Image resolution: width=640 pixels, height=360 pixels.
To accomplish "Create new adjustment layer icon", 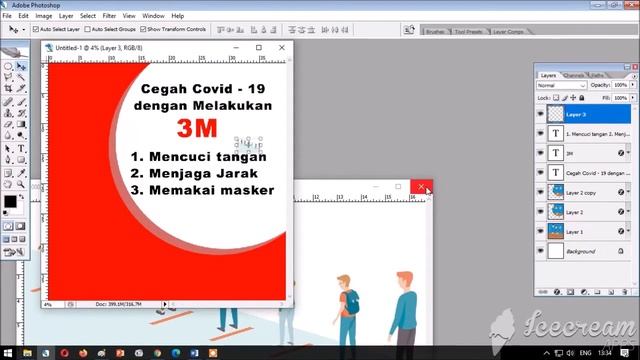I will (584, 292).
